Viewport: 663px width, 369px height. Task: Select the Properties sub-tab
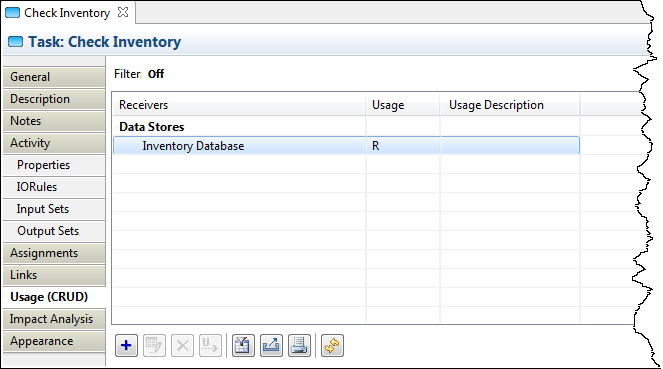pyautogui.click(x=54, y=165)
